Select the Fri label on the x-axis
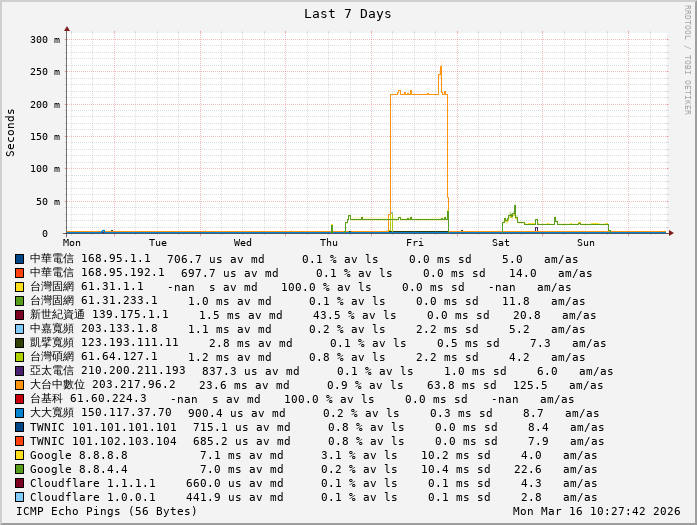This screenshot has height=525, width=697. coord(415,243)
